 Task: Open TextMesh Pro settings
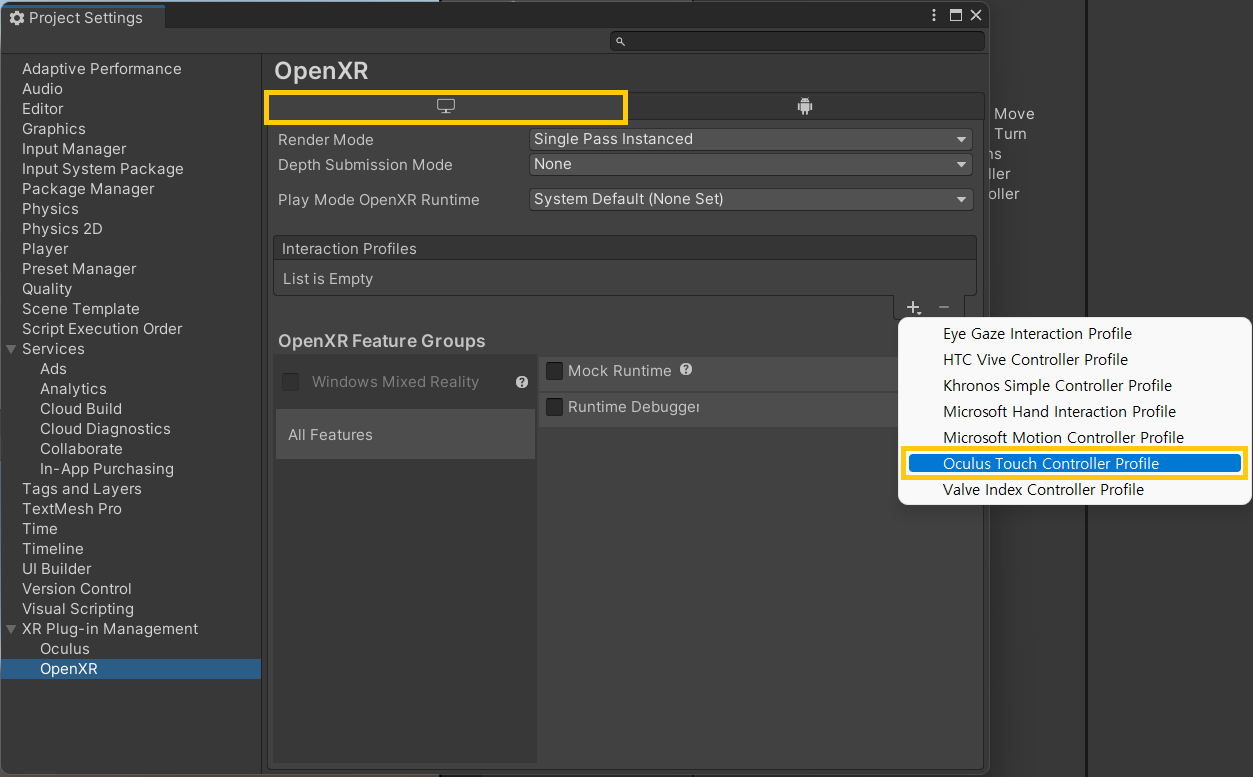[72, 509]
